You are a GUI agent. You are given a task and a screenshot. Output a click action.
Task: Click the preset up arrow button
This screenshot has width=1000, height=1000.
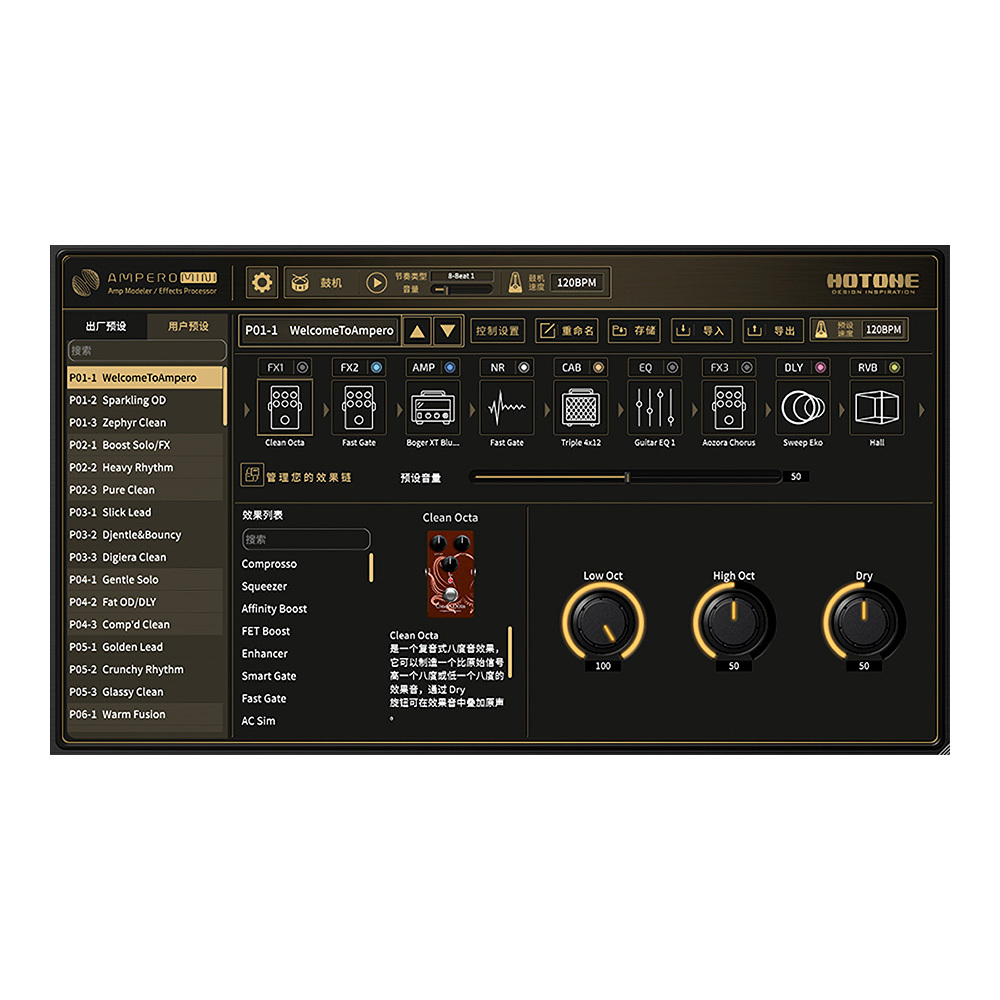click(417, 331)
